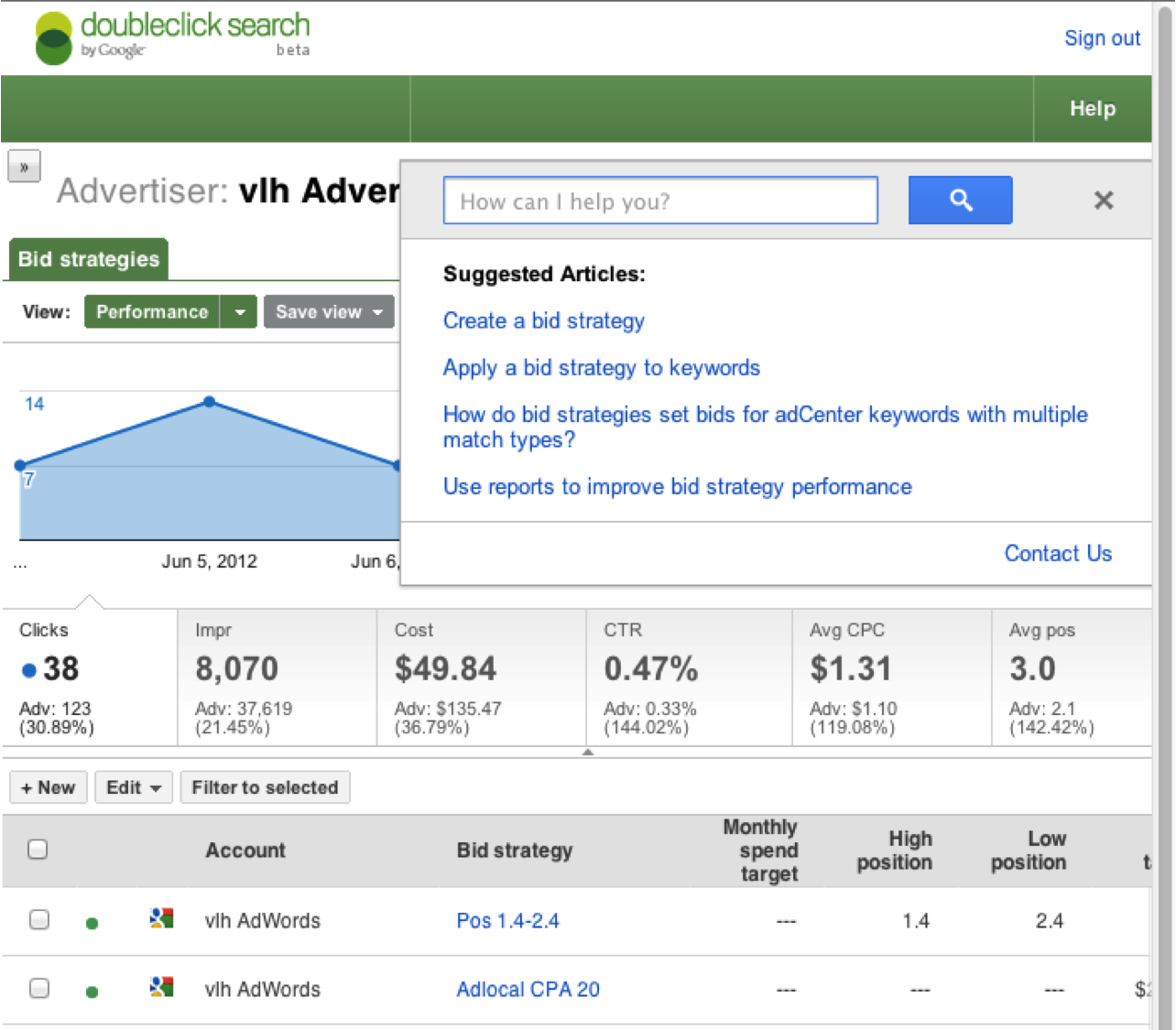Screen dimensions: 1176x1030
Task: Open the Pos 1.4-2.4 bid strategy
Action: click(x=507, y=920)
